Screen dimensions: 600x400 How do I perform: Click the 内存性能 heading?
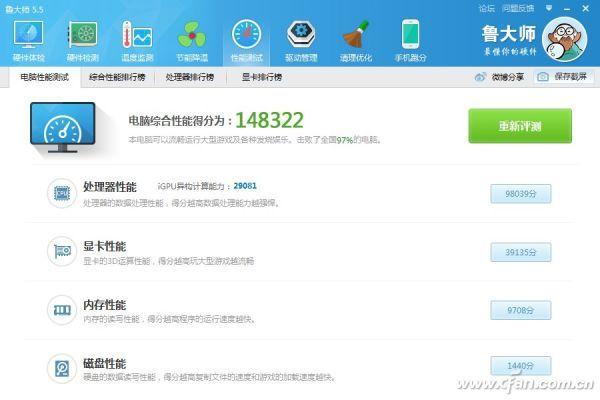pos(104,305)
